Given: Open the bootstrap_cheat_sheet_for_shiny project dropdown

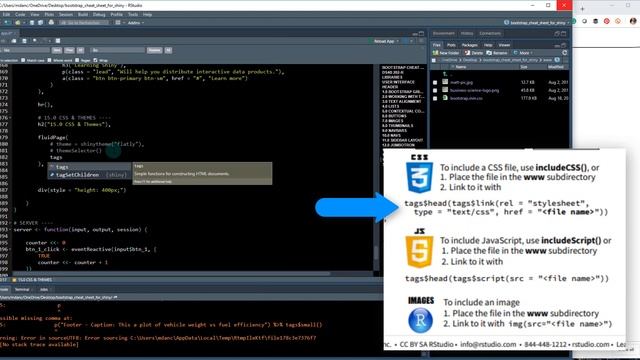Looking at the screenshot, I should 536,23.
